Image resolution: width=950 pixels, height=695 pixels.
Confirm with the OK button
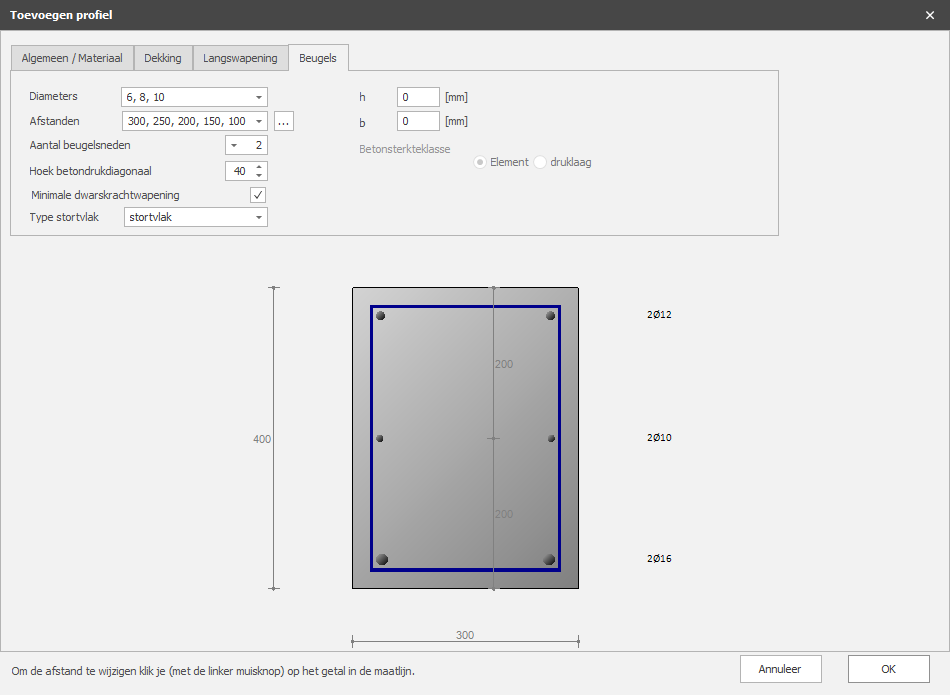889,669
